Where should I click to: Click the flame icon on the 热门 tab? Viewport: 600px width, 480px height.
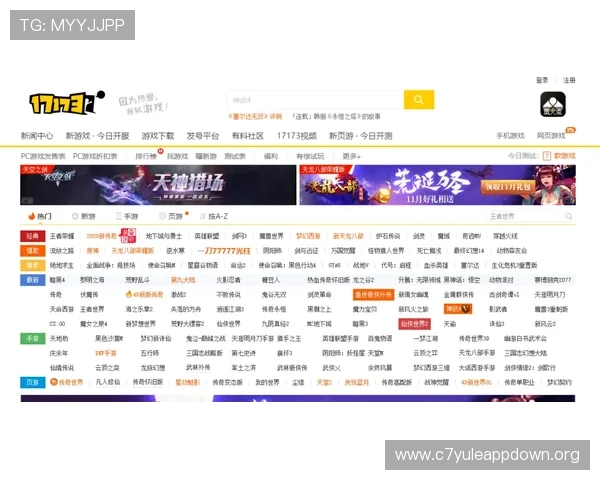point(32,216)
